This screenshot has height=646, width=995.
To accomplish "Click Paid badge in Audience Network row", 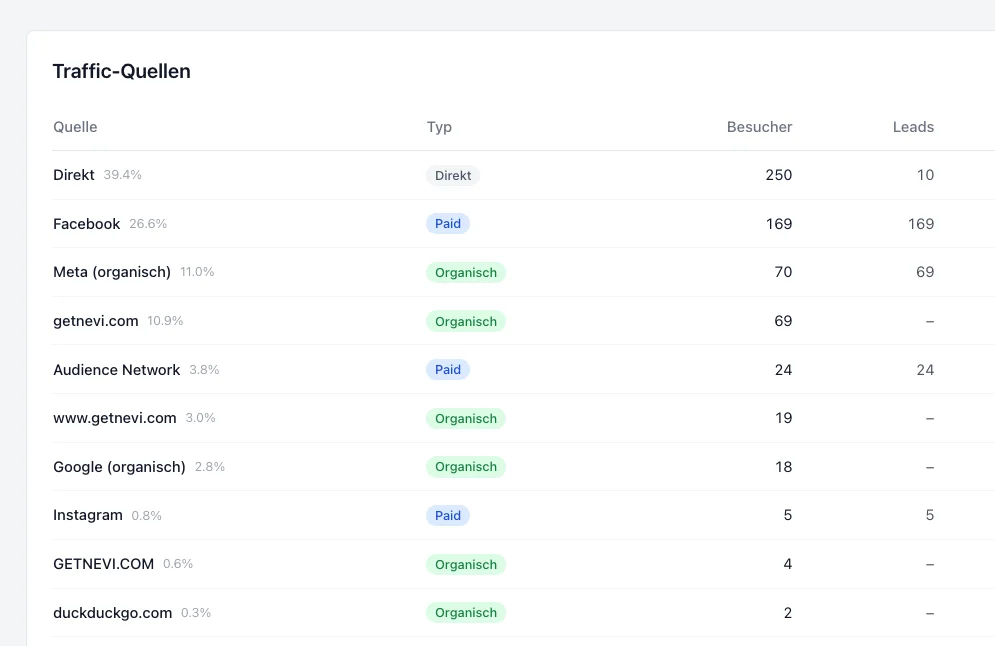I will click(x=448, y=370).
